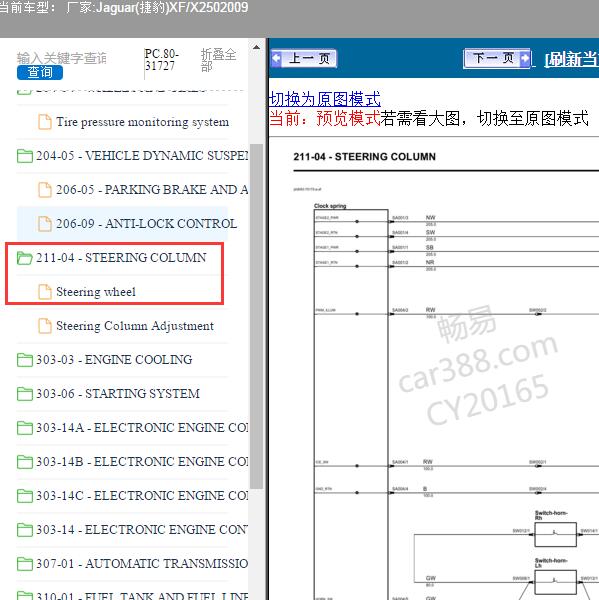Click the Switch-horn-Rh component in diagram
Image resolution: width=599 pixels, height=600 pixels.
pos(555,534)
